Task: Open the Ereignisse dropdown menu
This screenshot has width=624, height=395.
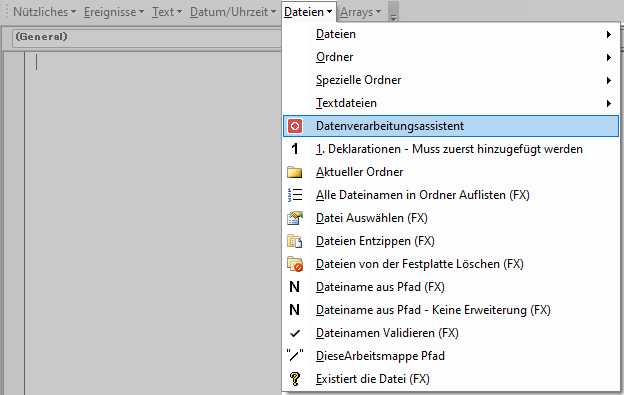Action: pos(114,12)
